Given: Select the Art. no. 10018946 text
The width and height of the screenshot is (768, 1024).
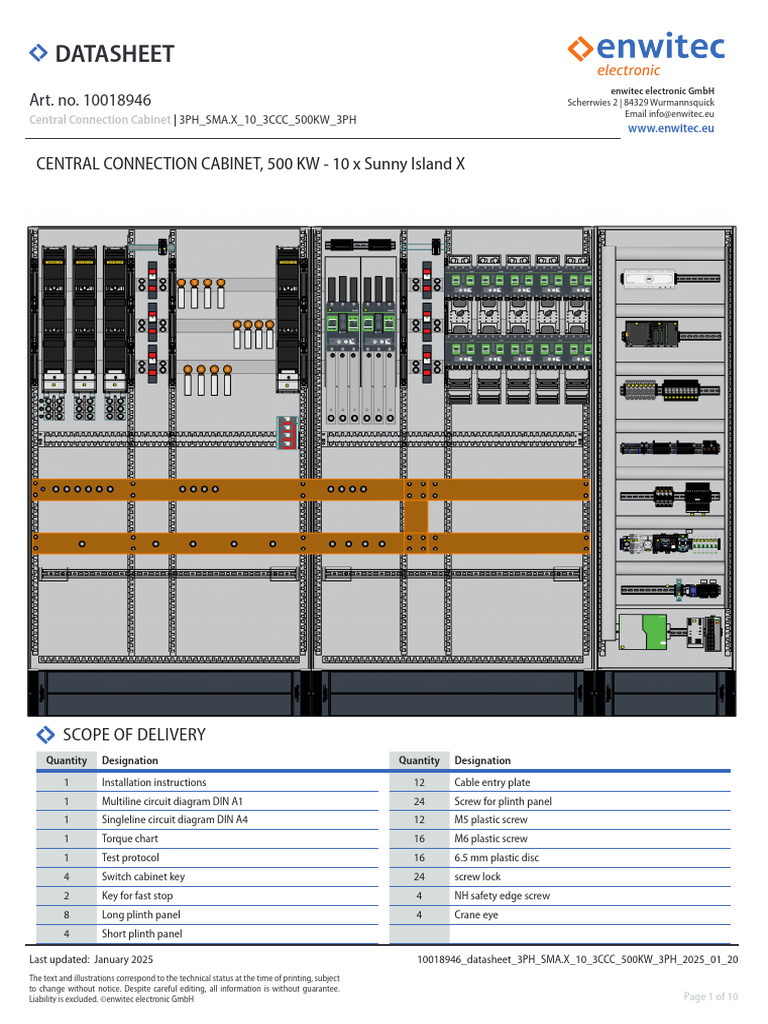Looking at the screenshot, I should [x=90, y=100].
